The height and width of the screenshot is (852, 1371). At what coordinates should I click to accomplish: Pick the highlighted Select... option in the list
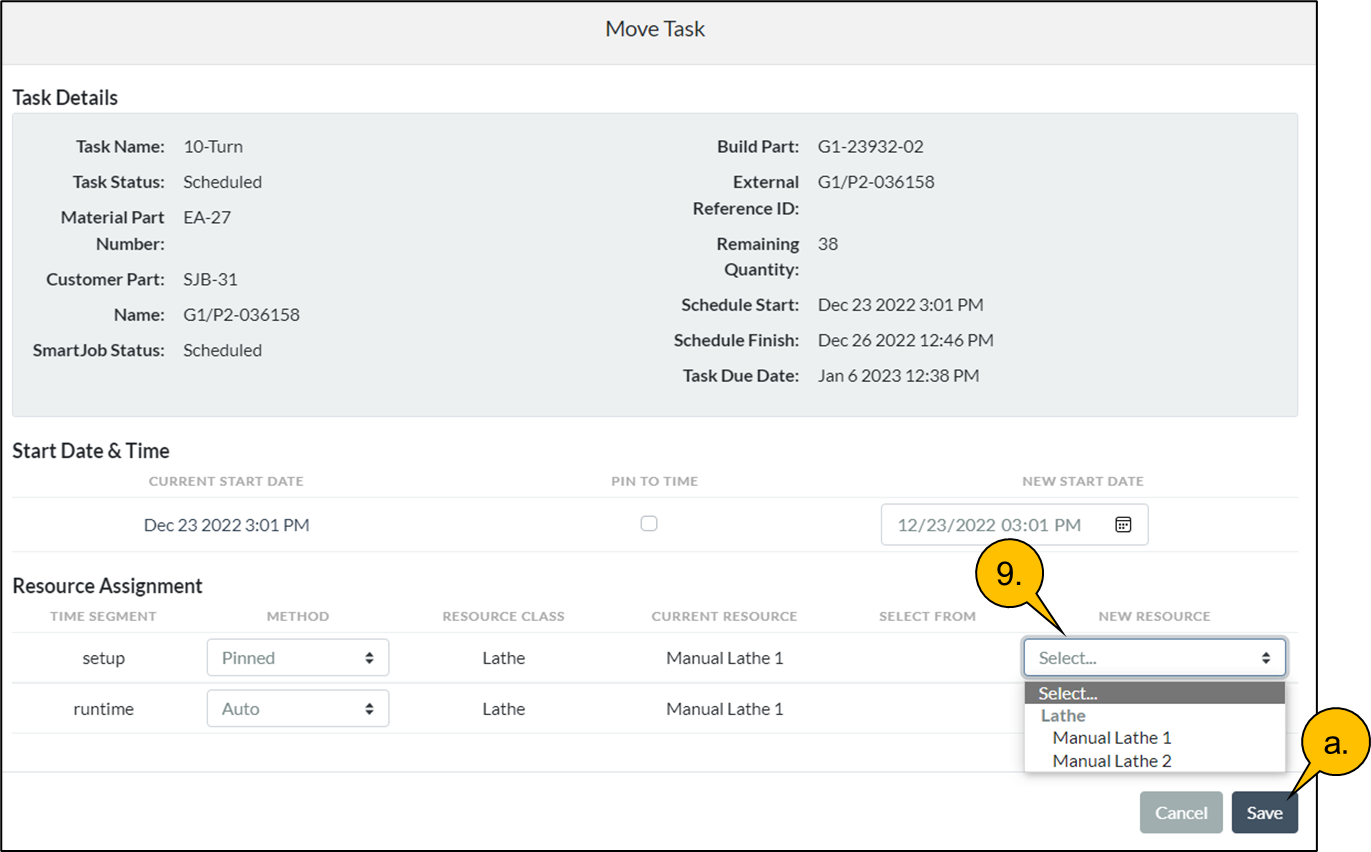(1155, 693)
